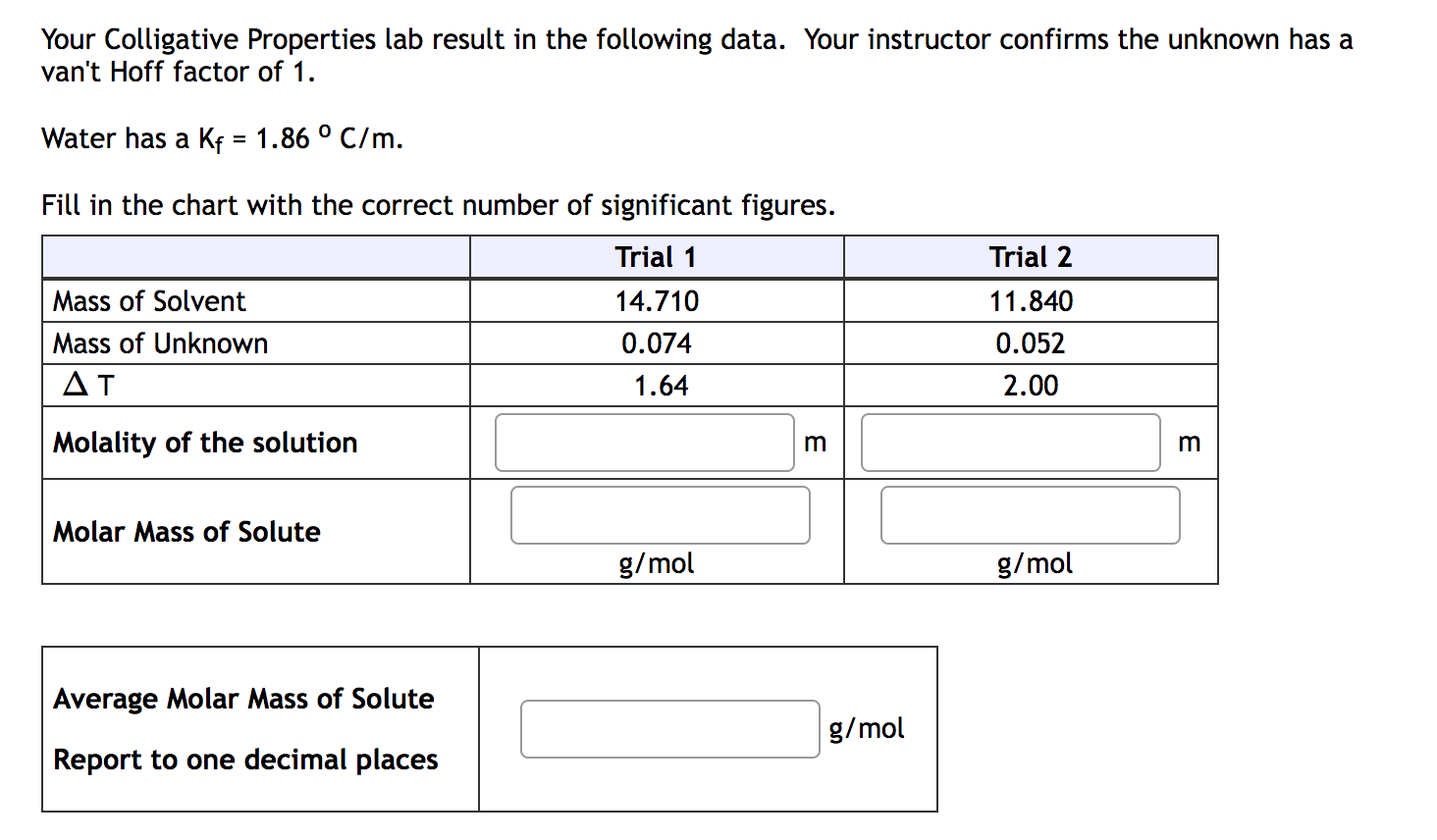Select the Molar Mass input for Trial 1
The height and width of the screenshot is (840, 1437).
click(x=660, y=514)
